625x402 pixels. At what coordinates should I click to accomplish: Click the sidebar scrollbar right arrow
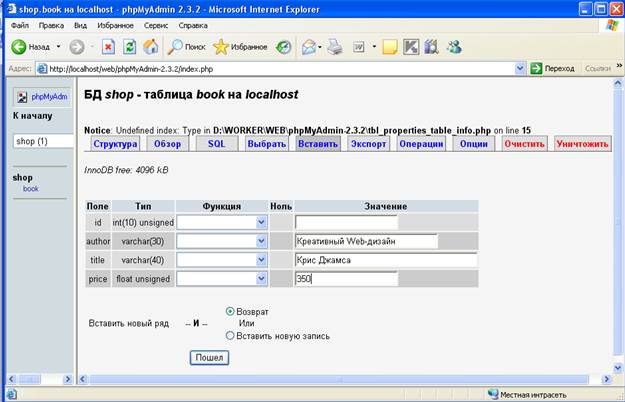(x=67, y=379)
